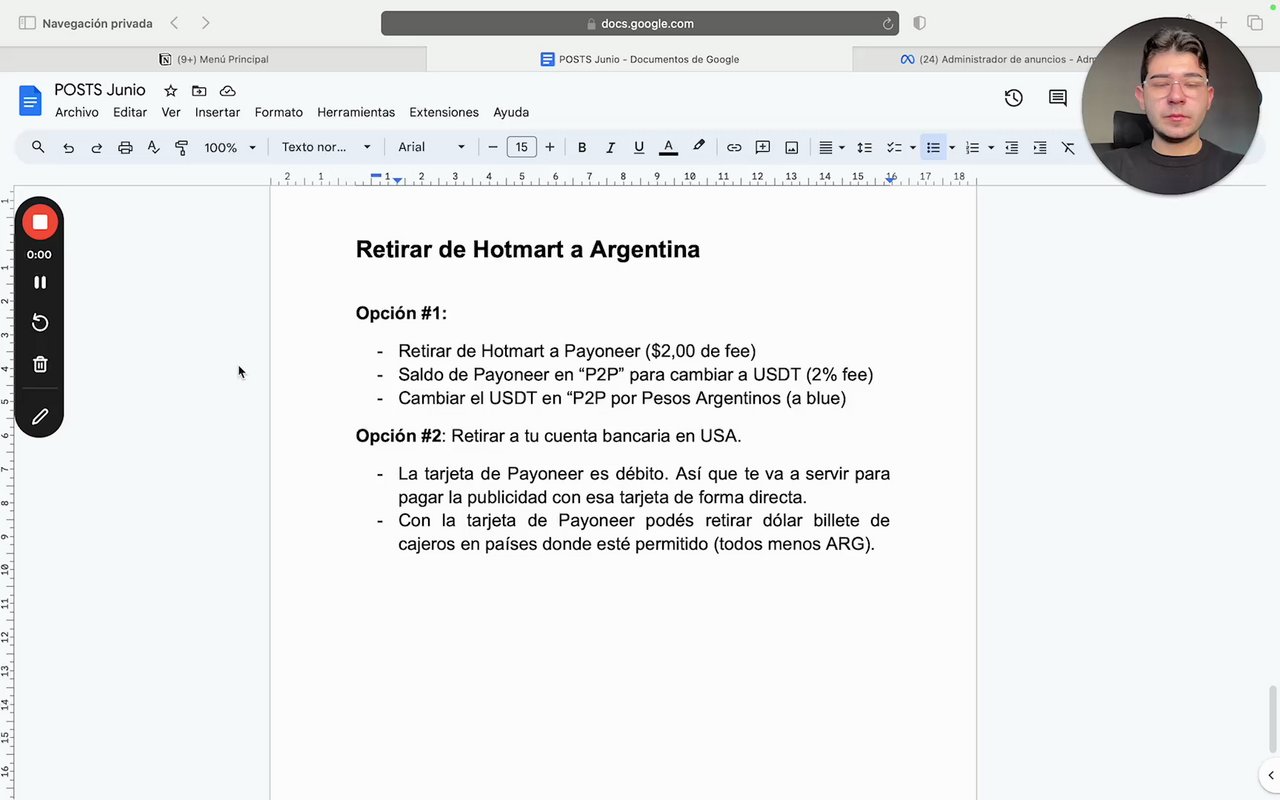Open line and paragraph spacing
The image size is (1280, 800).
(x=864, y=147)
